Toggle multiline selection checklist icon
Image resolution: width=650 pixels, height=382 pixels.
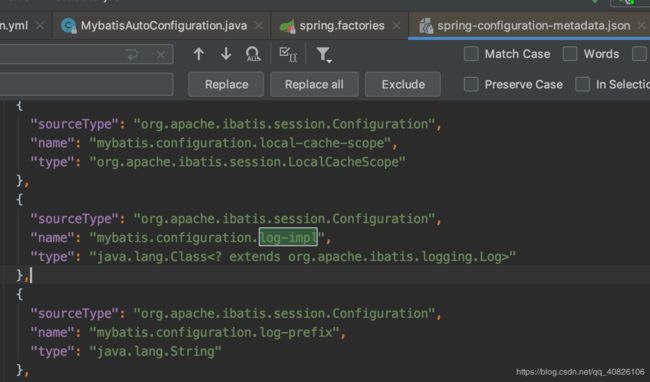288,55
